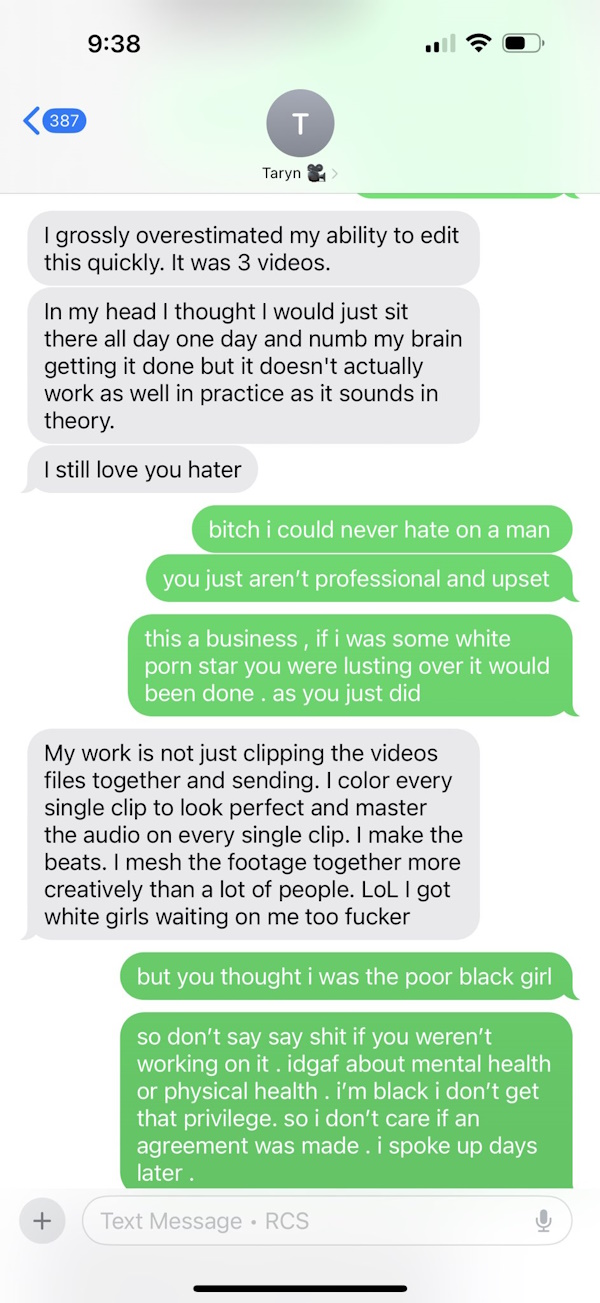Tap the home indicator bar at bottom
The image size is (600, 1303).
(x=300, y=1289)
